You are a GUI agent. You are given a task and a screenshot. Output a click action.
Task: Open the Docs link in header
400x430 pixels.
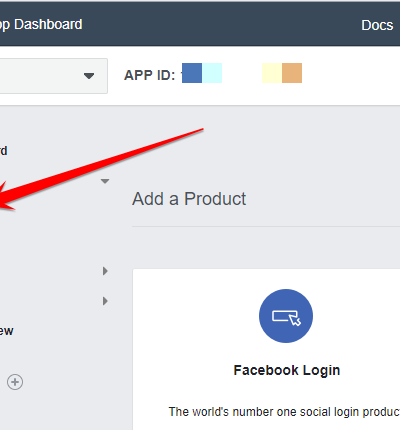click(x=377, y=25)
